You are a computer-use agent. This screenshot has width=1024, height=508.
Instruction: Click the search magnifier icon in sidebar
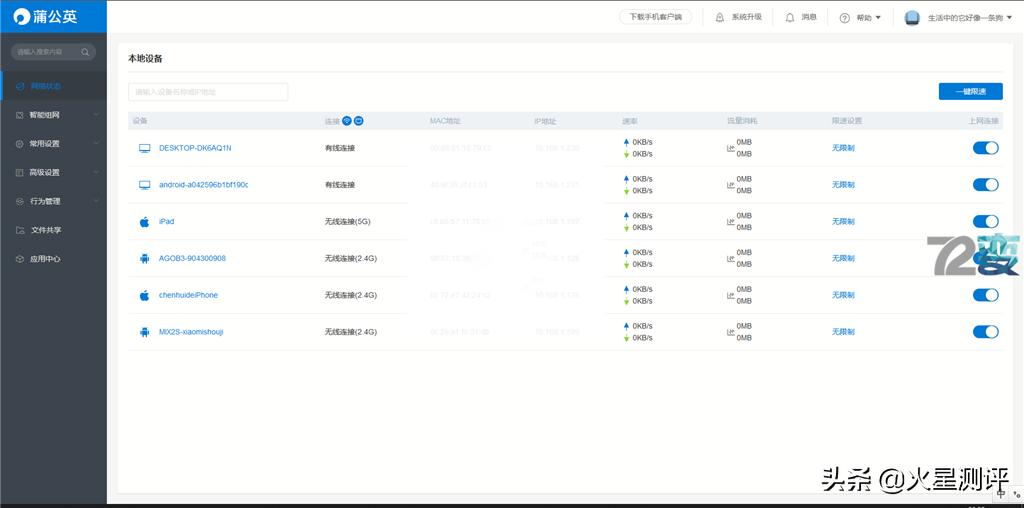coord(86,52)
